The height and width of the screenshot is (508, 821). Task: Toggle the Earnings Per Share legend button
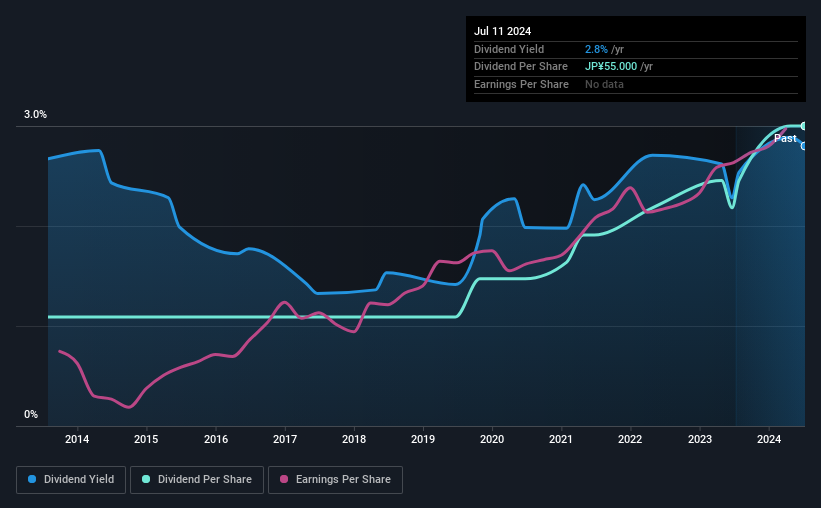click(335, 480)
